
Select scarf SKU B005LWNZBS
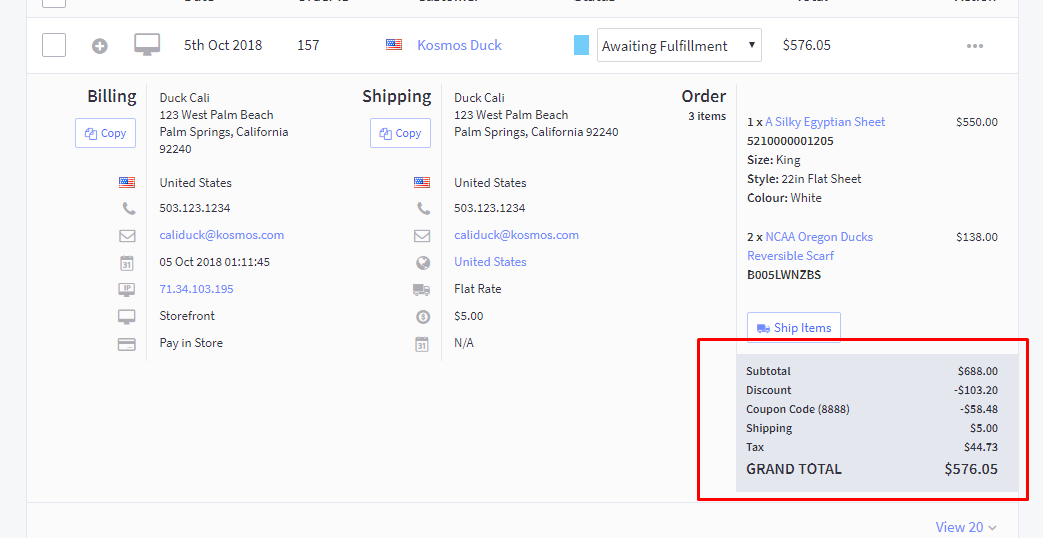coord(784,275)
